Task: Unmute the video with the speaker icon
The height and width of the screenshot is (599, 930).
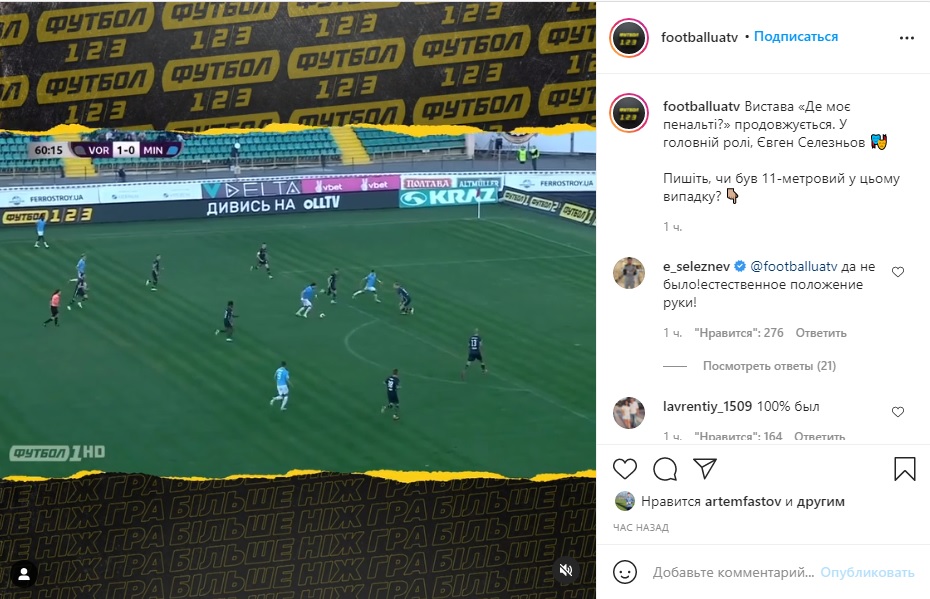Action: (566, 571)
